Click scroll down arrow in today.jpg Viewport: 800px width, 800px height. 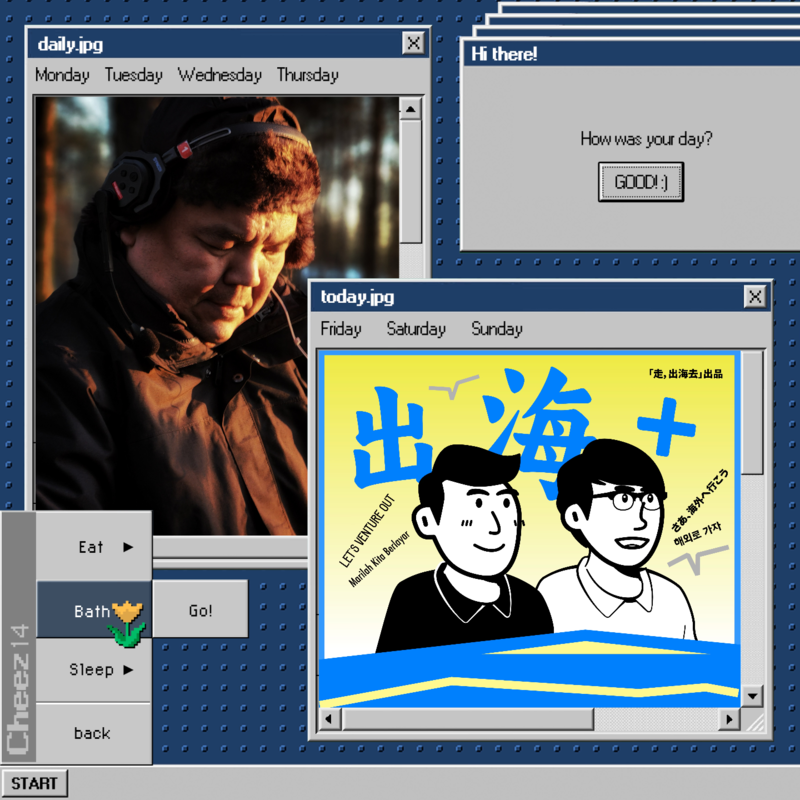[x=753, y=695]
